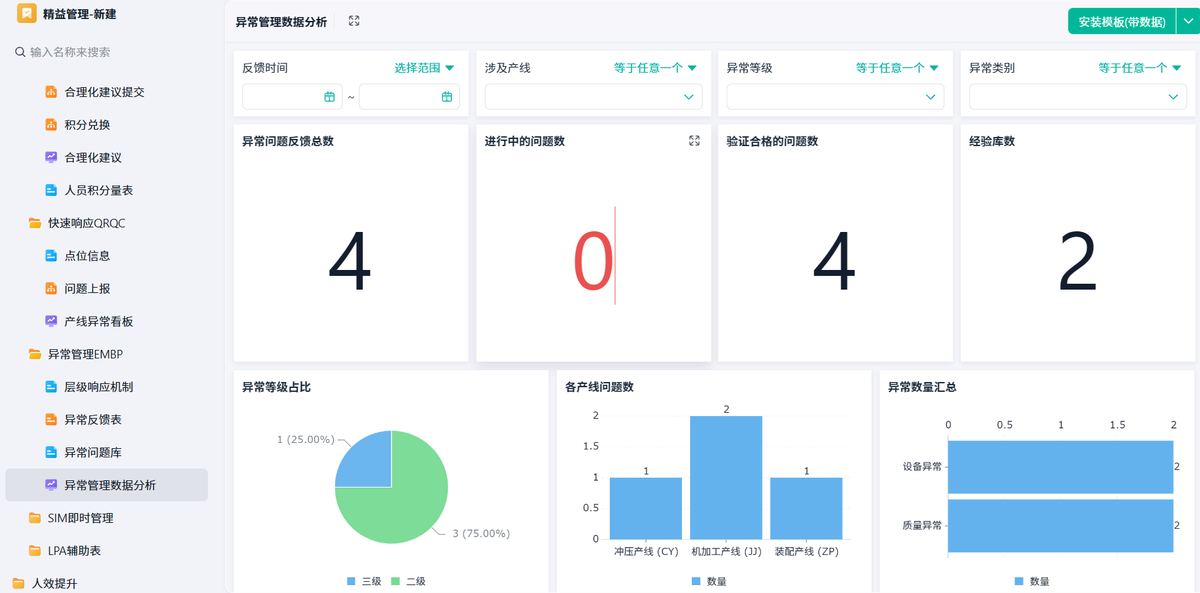Click the 安装模板(带数据) button
Screen dimensions: 1200x593
(x=1121, y=22)
